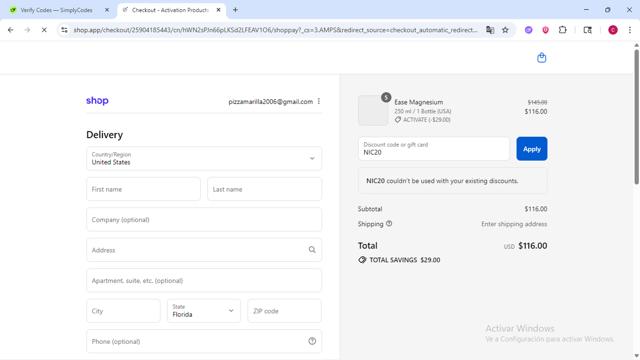Expand the Country/Region dropdown

204,158
